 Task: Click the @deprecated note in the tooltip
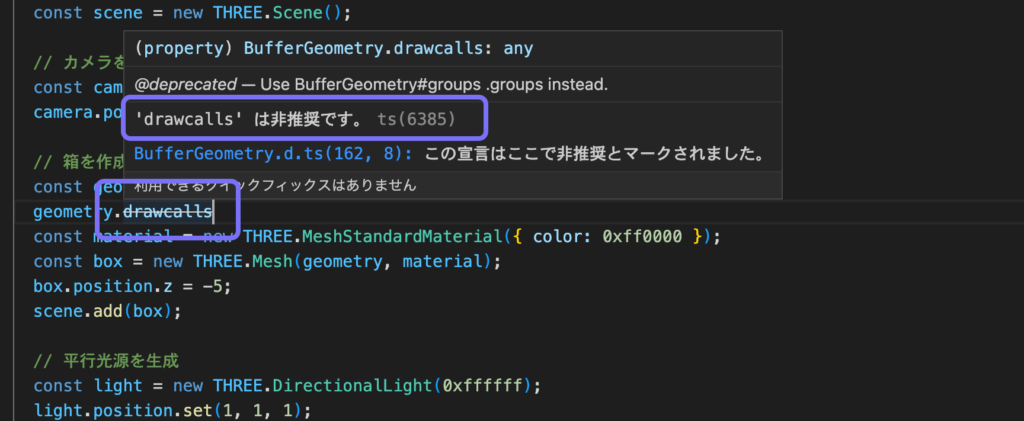(371, 84)
